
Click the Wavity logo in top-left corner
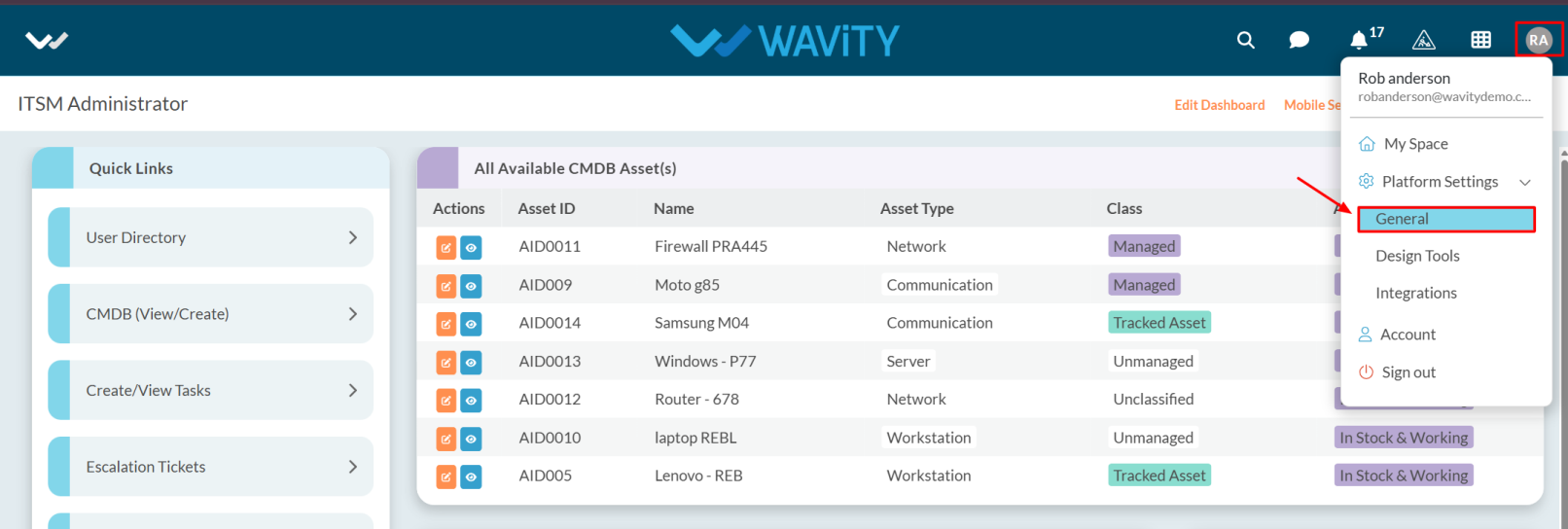click(x=47, y=40)
